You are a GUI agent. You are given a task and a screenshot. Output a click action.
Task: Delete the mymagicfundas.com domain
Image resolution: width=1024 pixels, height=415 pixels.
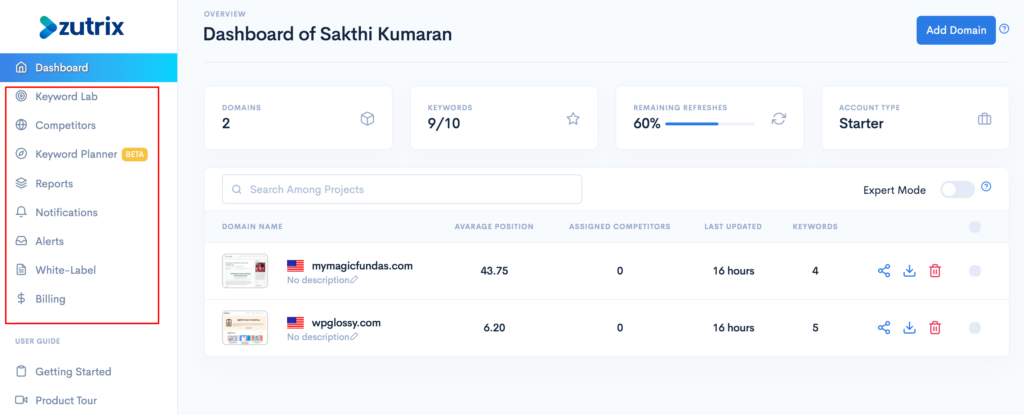935,271
